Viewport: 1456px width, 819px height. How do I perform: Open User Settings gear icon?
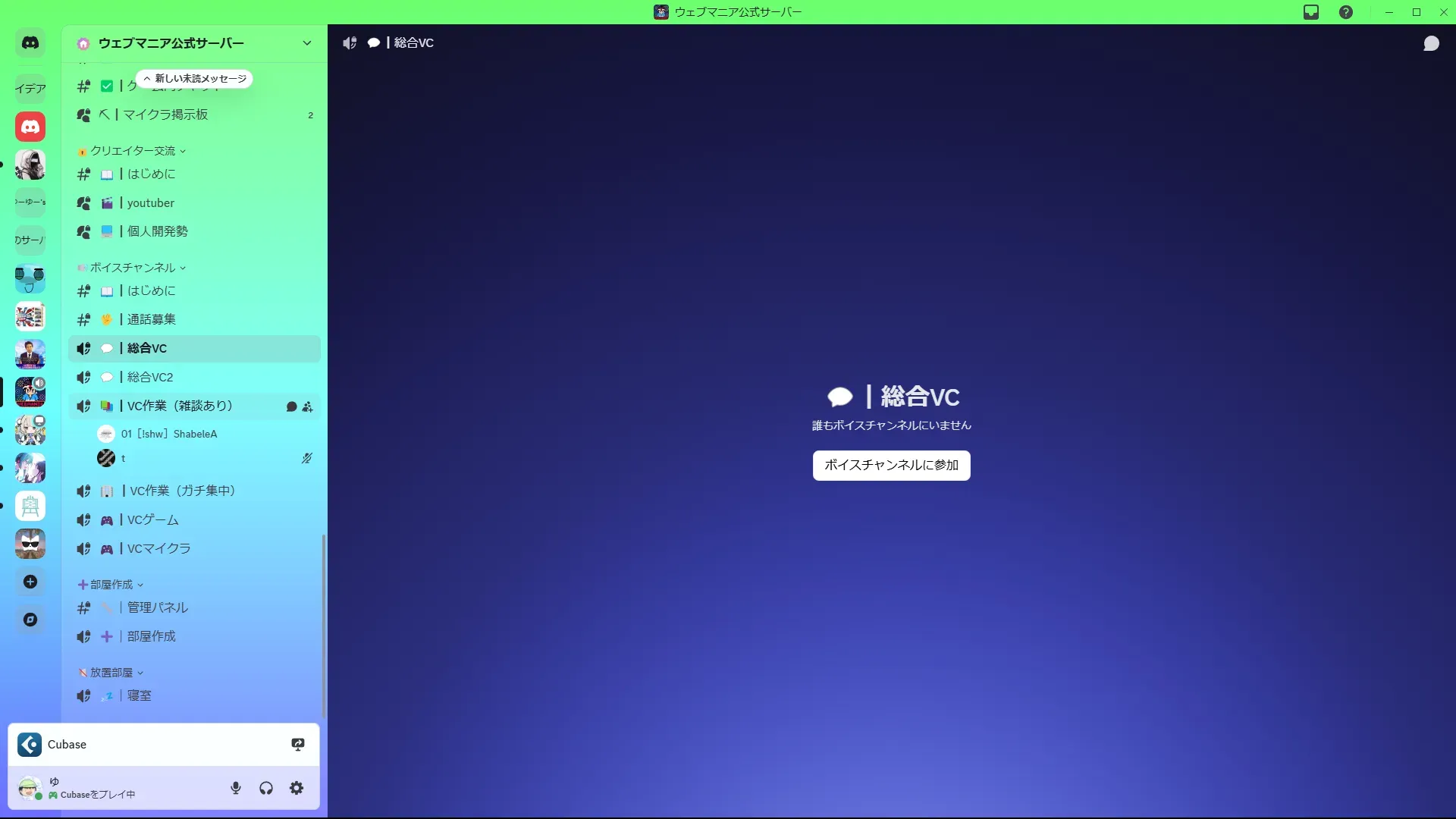(297, 788)
